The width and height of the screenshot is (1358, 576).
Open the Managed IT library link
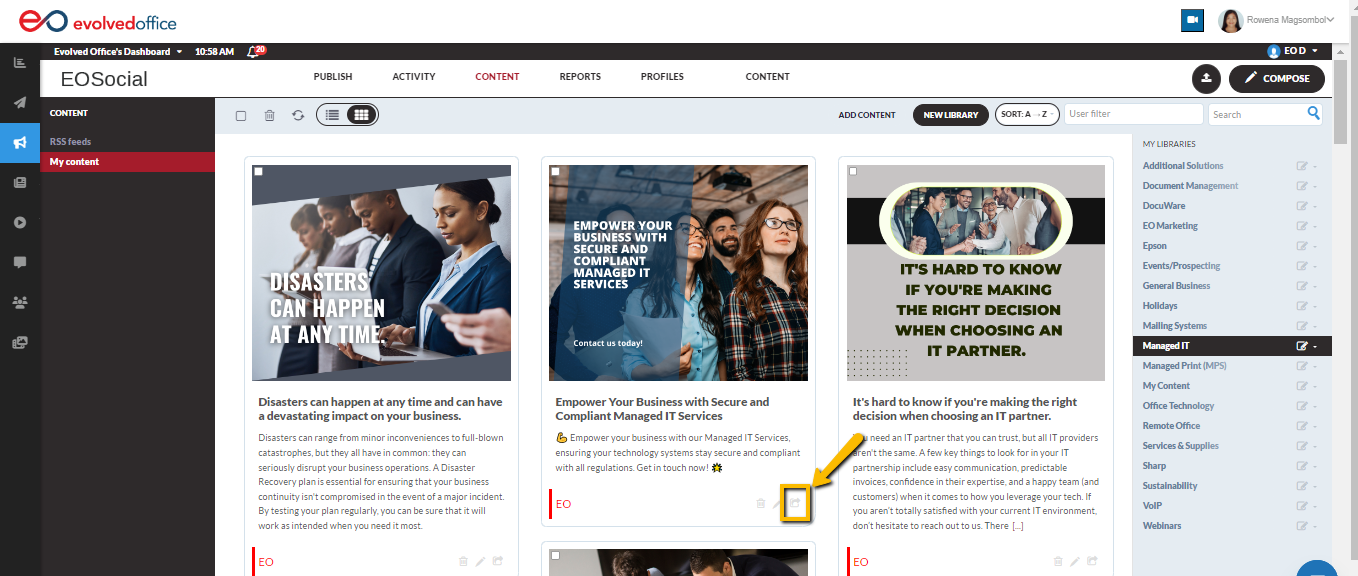coord(1166,345)
